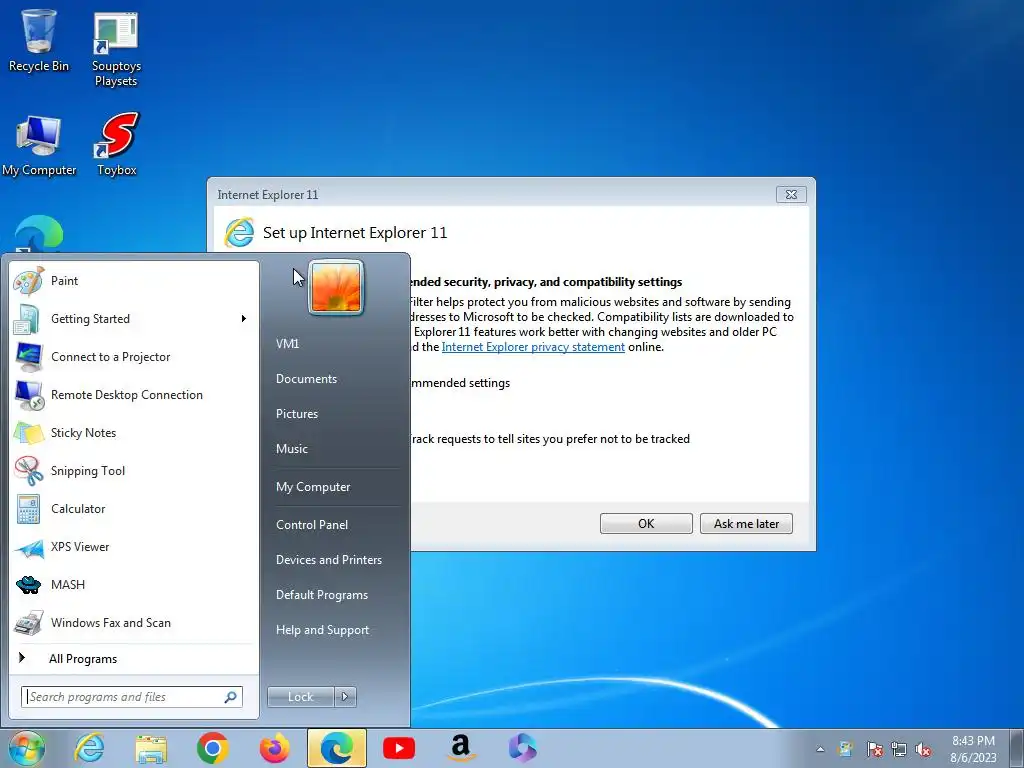The height and width of the screenshot is (768, 1024).
Task: Click the Calculator icon in Start menu
Action: pyautogui.click(x=29, y=509)
